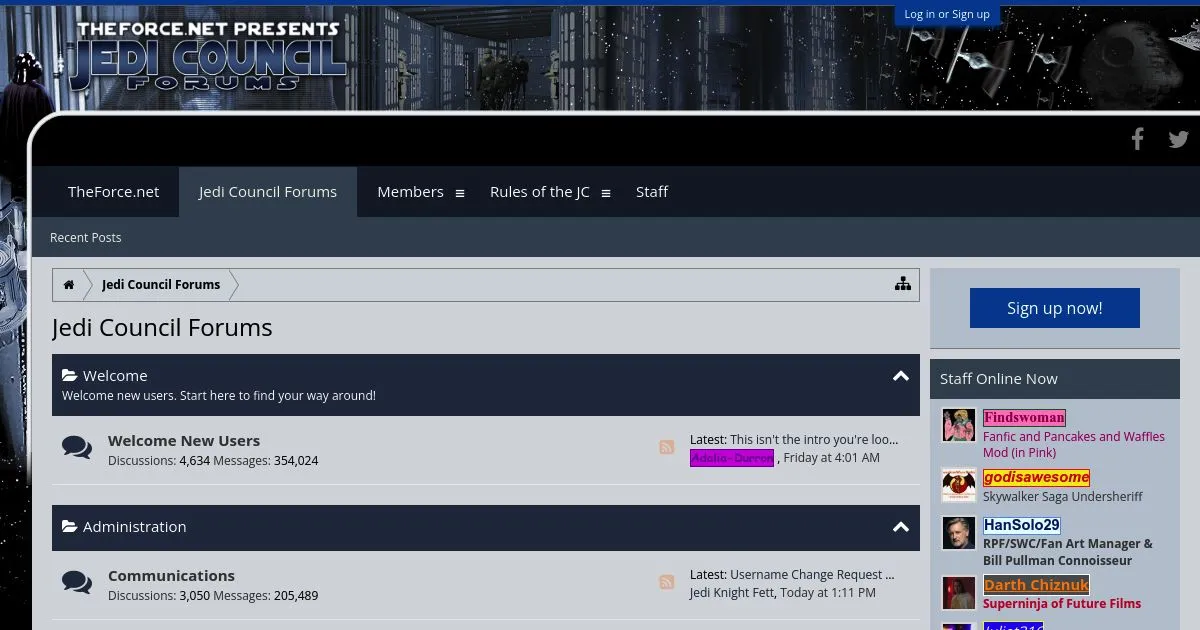Click the "Friday at 4:01 AM" timestamp
The height and width of the screenshot is (630, 1200).
point(832,458)
